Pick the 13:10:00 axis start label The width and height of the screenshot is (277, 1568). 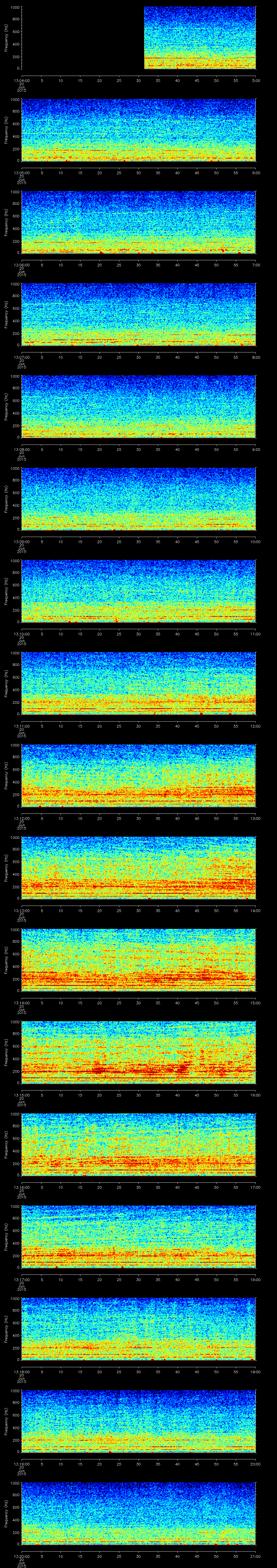pyautogui.click(x=21, y=634)
